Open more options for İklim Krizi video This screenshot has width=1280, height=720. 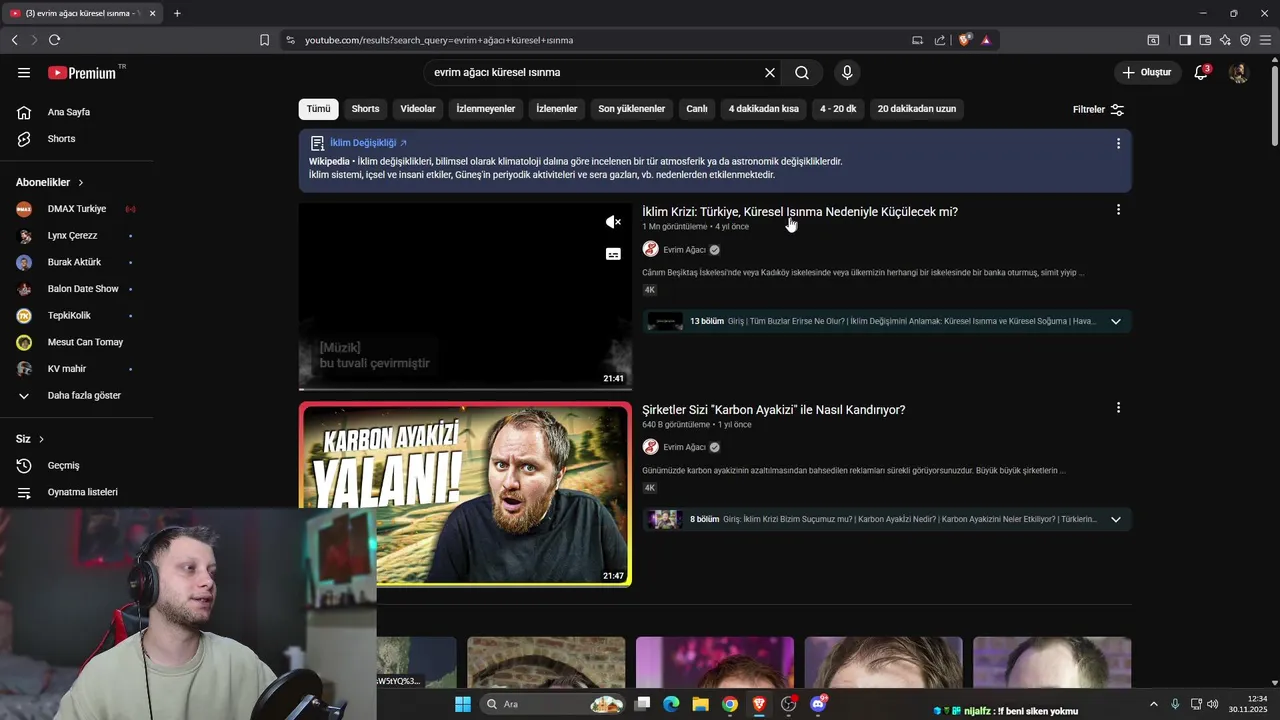pos(1118,210)
